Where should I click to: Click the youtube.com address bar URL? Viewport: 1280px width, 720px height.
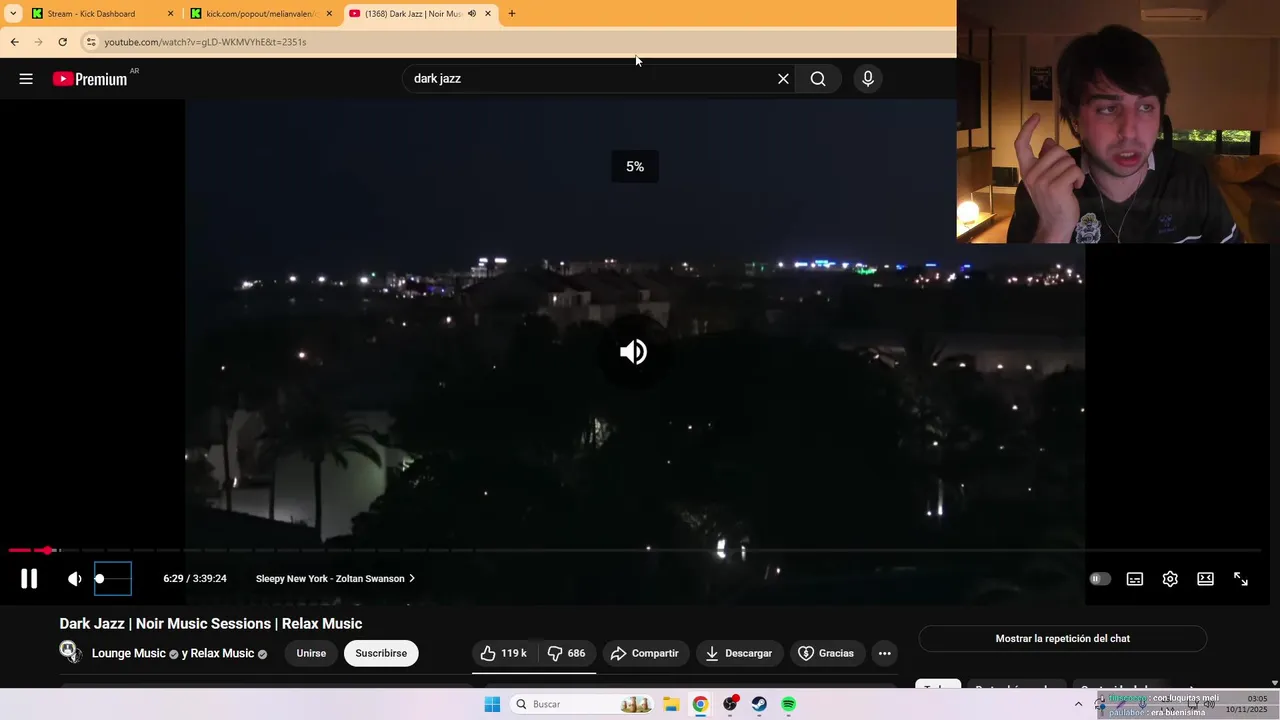tap(205, 42)
